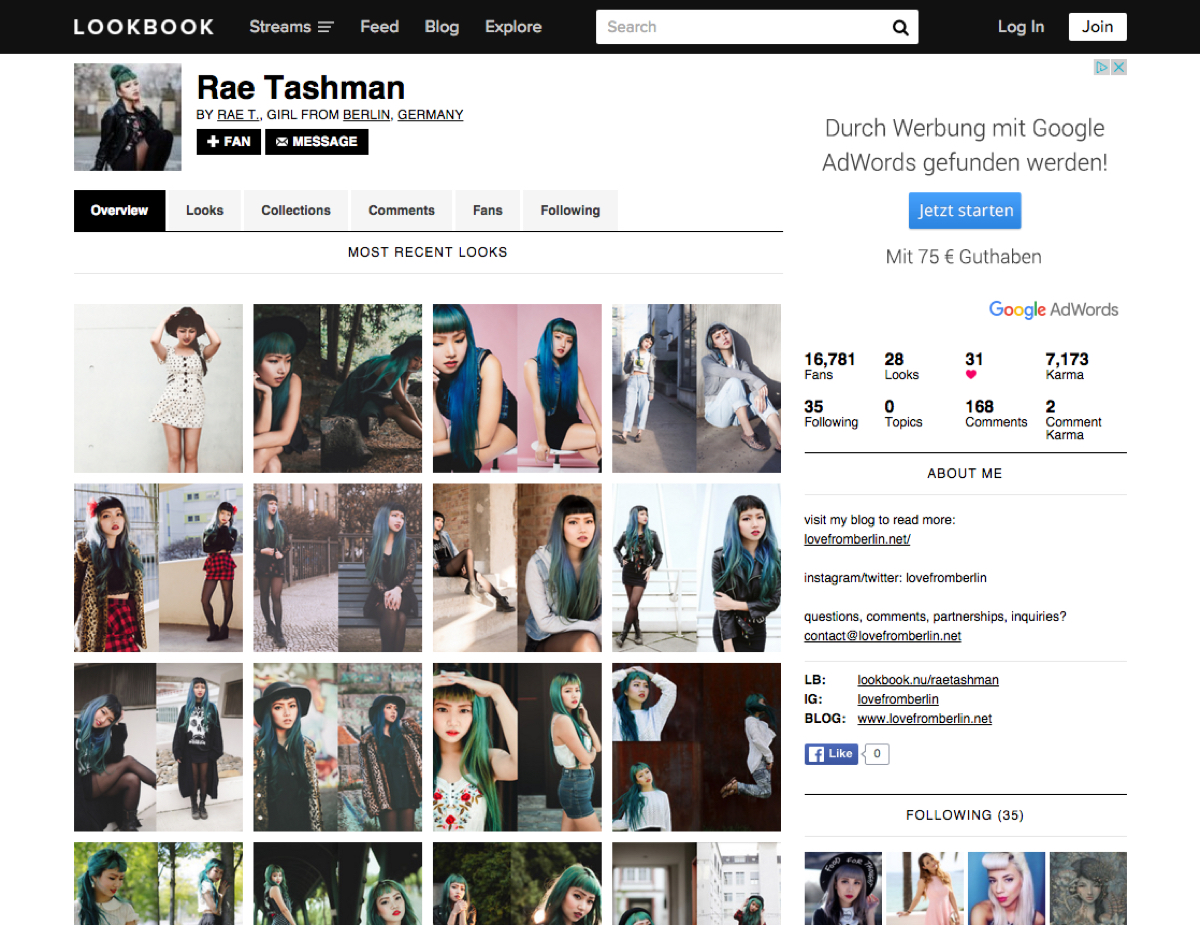Image resolution: width=1200 pixels, height=925 pixels.
Task: Switch to the Fans tab
Action: tap(488, 210)
